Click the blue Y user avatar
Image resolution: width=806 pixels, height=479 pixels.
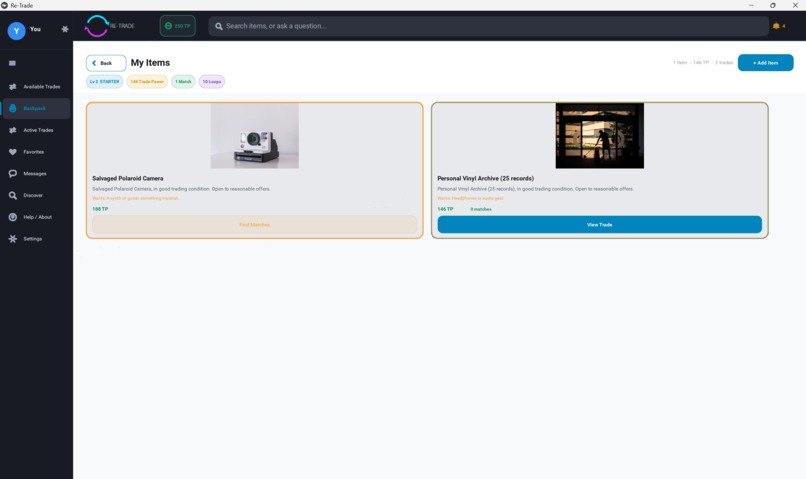click(16, 31)
